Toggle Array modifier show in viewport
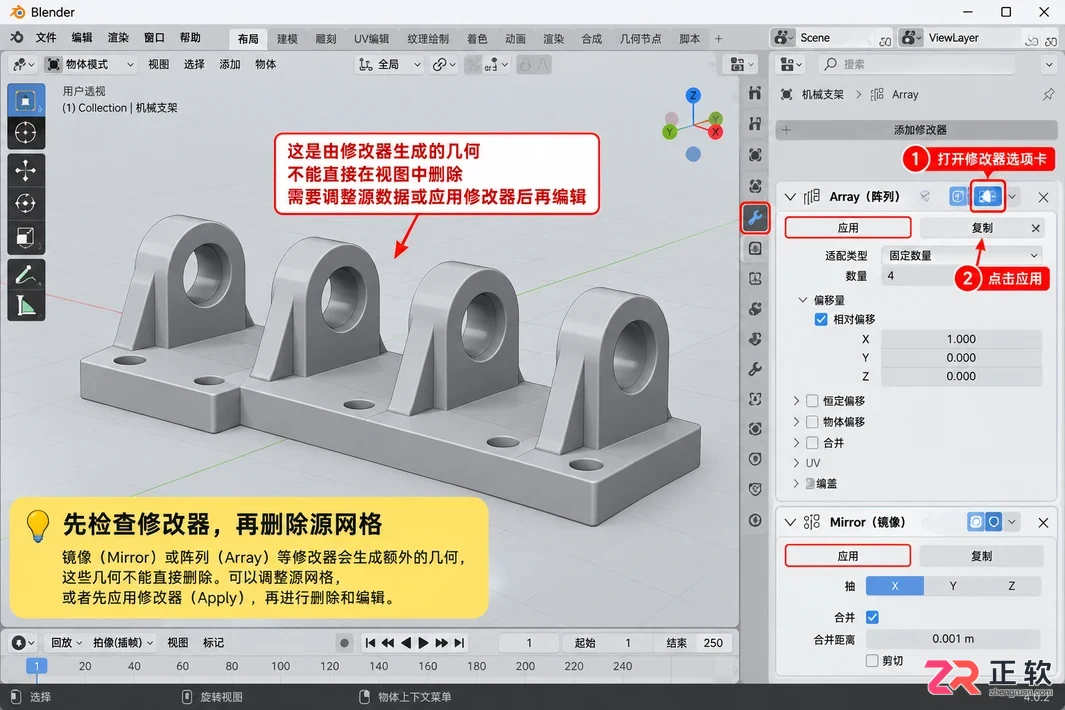1065x710 pixels. [x=987, y=197]
